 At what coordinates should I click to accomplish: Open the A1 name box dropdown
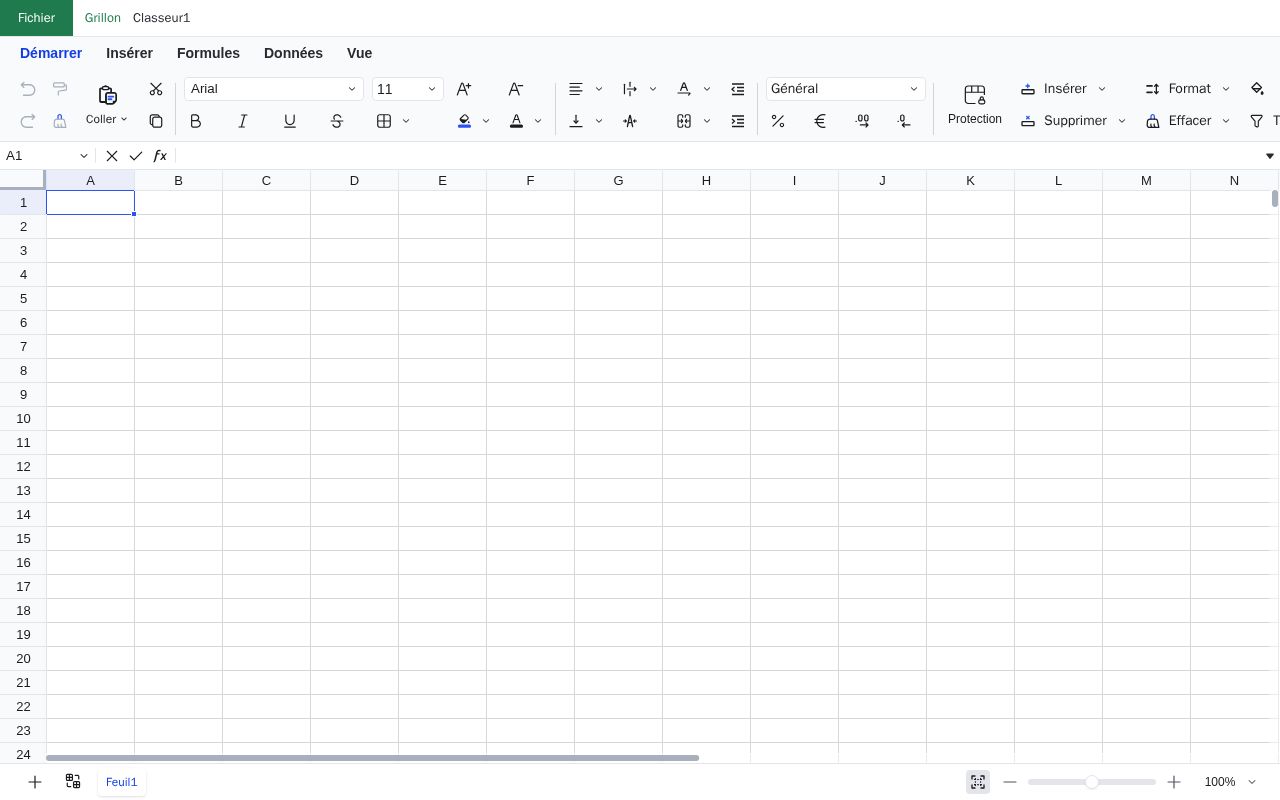point(84,156)
